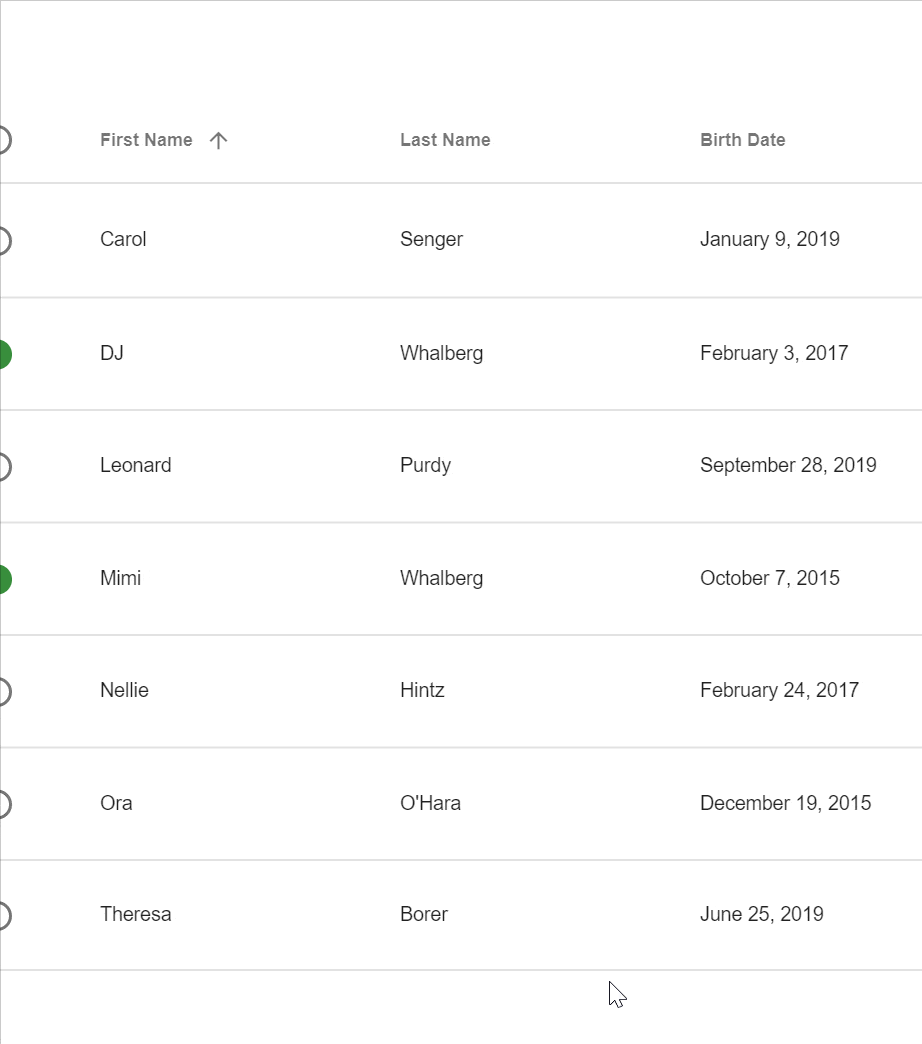Sort by the Last Name column header
The width and height of the screenshot is (922, 1044).
[445, 140]
